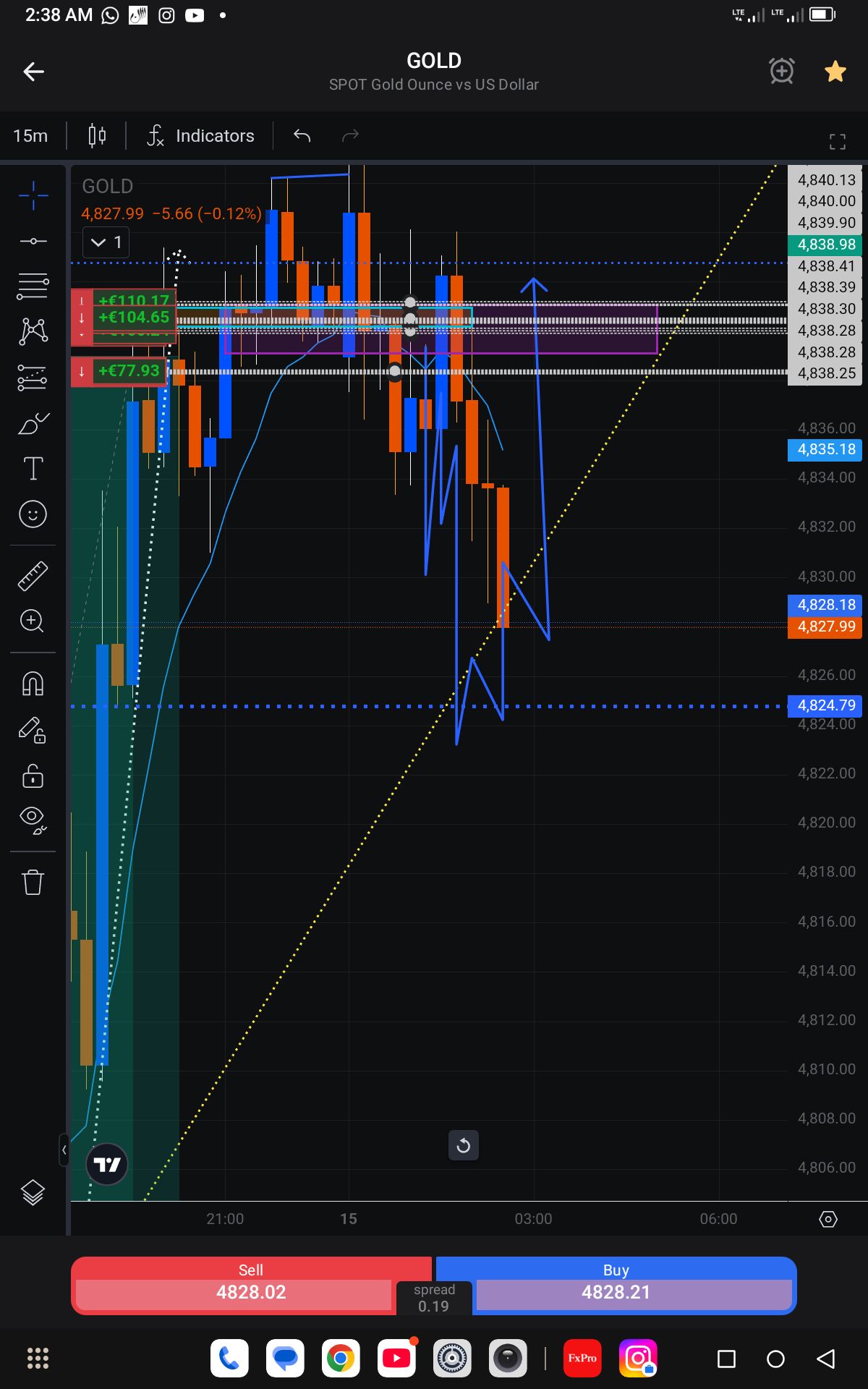Open the emoji sticker tool
The width and height of the screenshot is (868, 1389).
[33, 514]
